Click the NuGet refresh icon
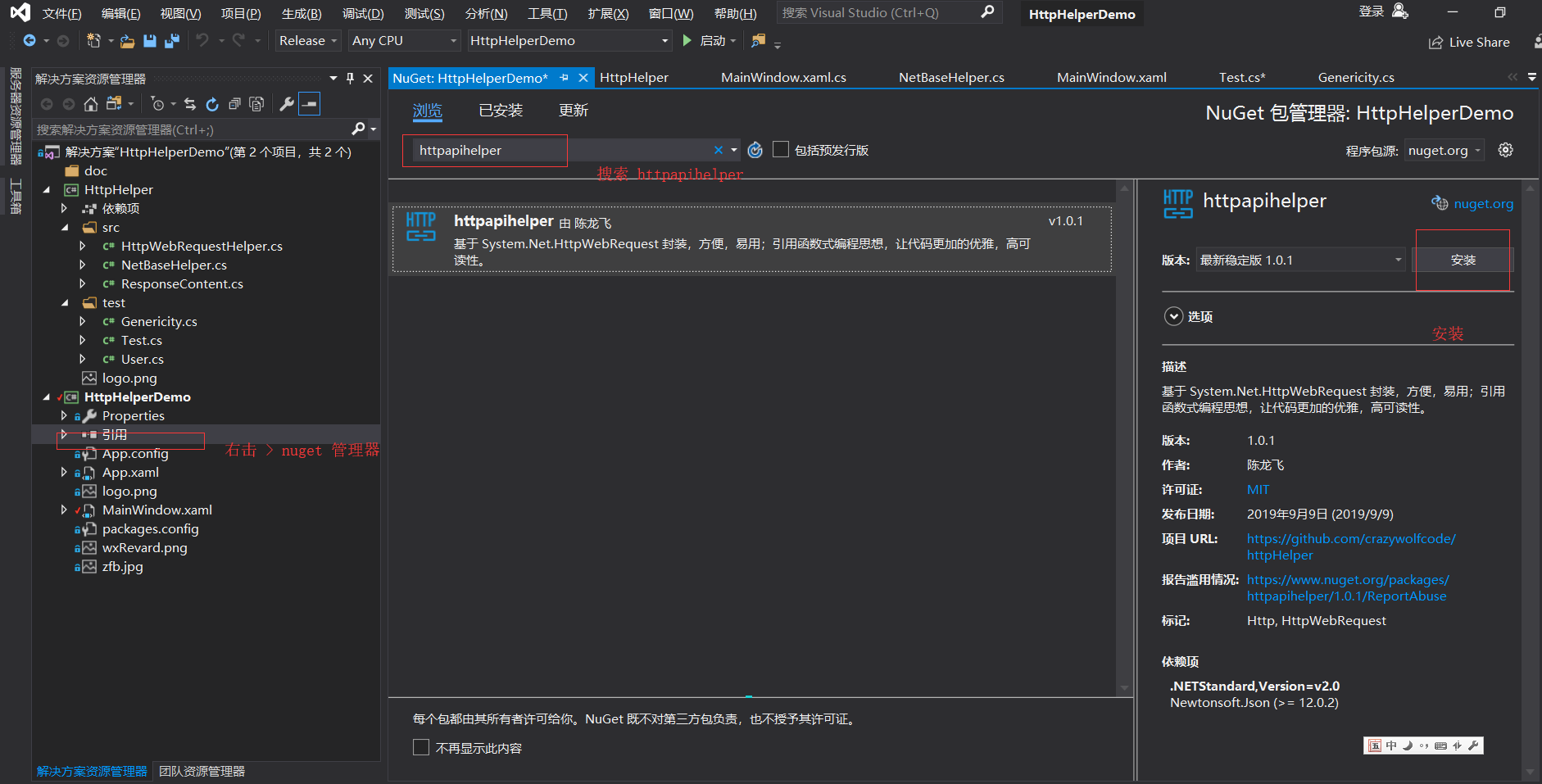Viewport: 1542px width, 784px height. 755,150
